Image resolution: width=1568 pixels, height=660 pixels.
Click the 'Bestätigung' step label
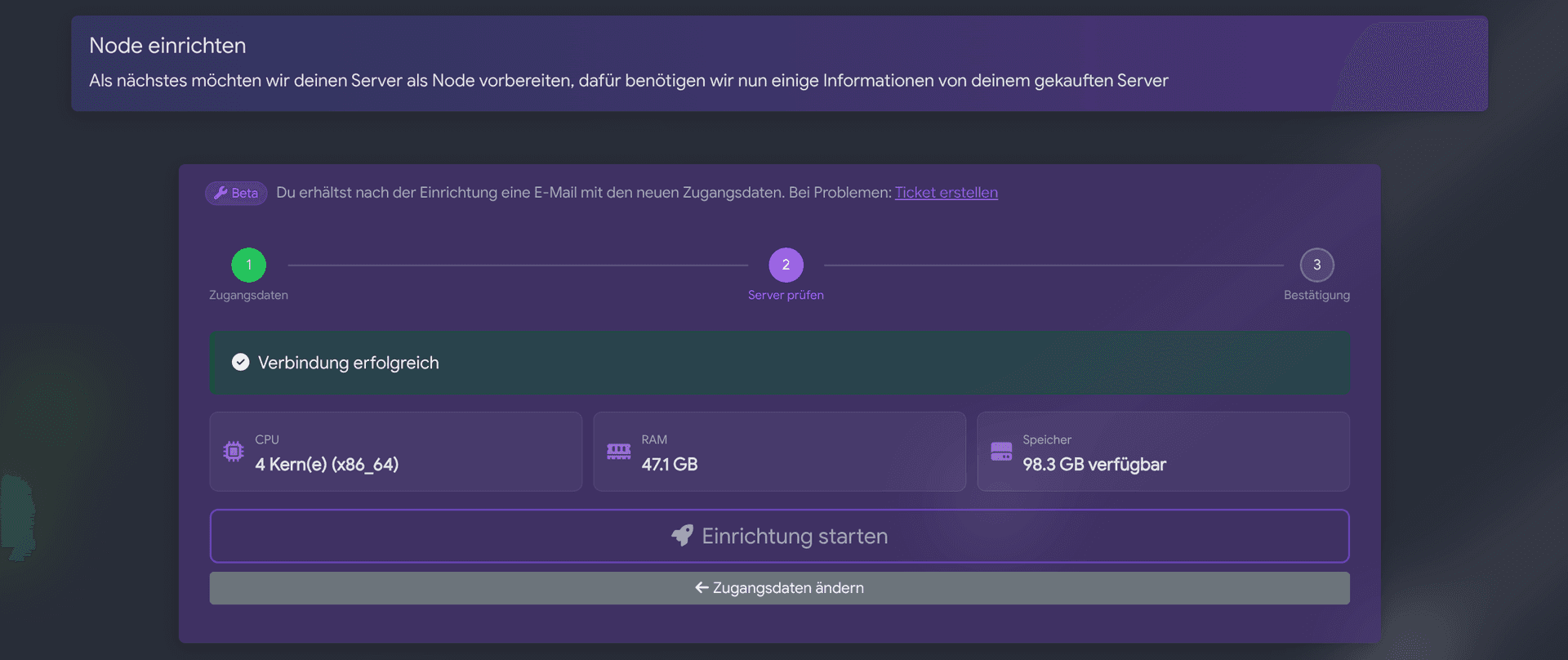1316,295
